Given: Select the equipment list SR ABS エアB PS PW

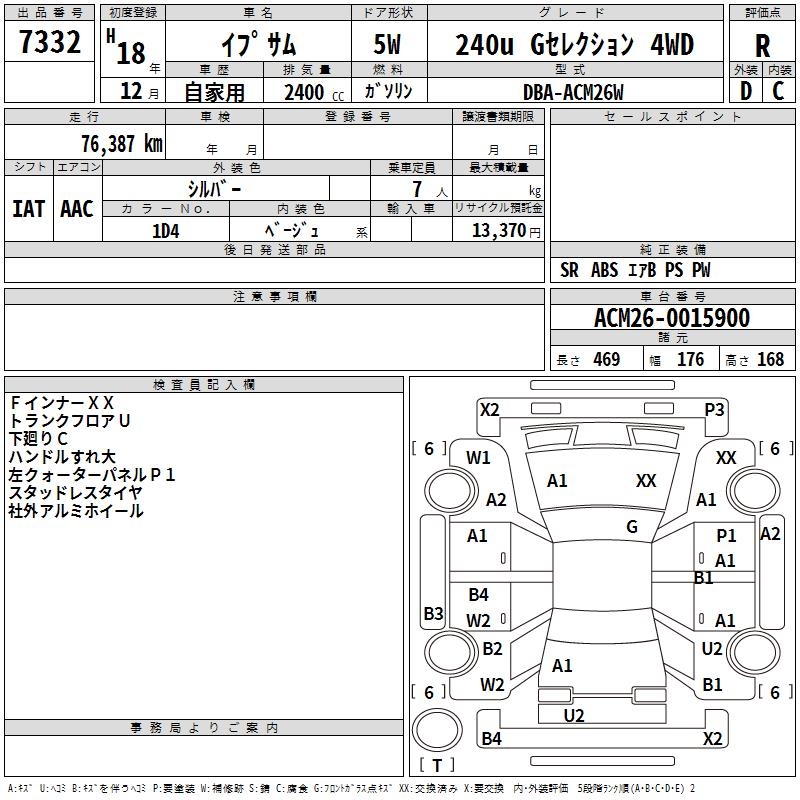Looking at the screenshot, I should point(635,270).
